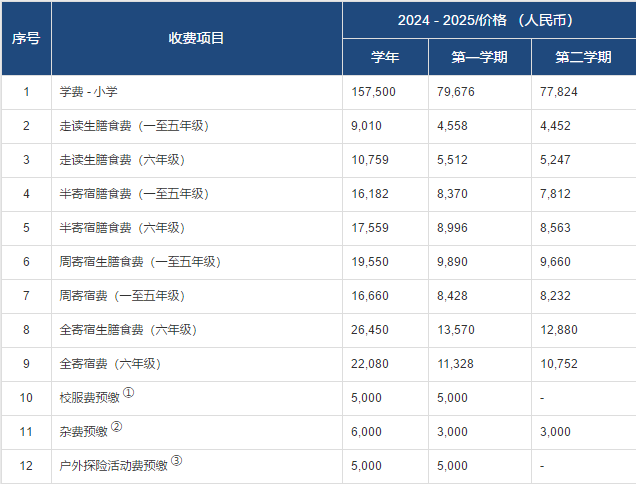This screenshot has width=636, height=484.
Task: Click the 2024 - 2025/价格 (人民币) header
Action: click(489, 20)
